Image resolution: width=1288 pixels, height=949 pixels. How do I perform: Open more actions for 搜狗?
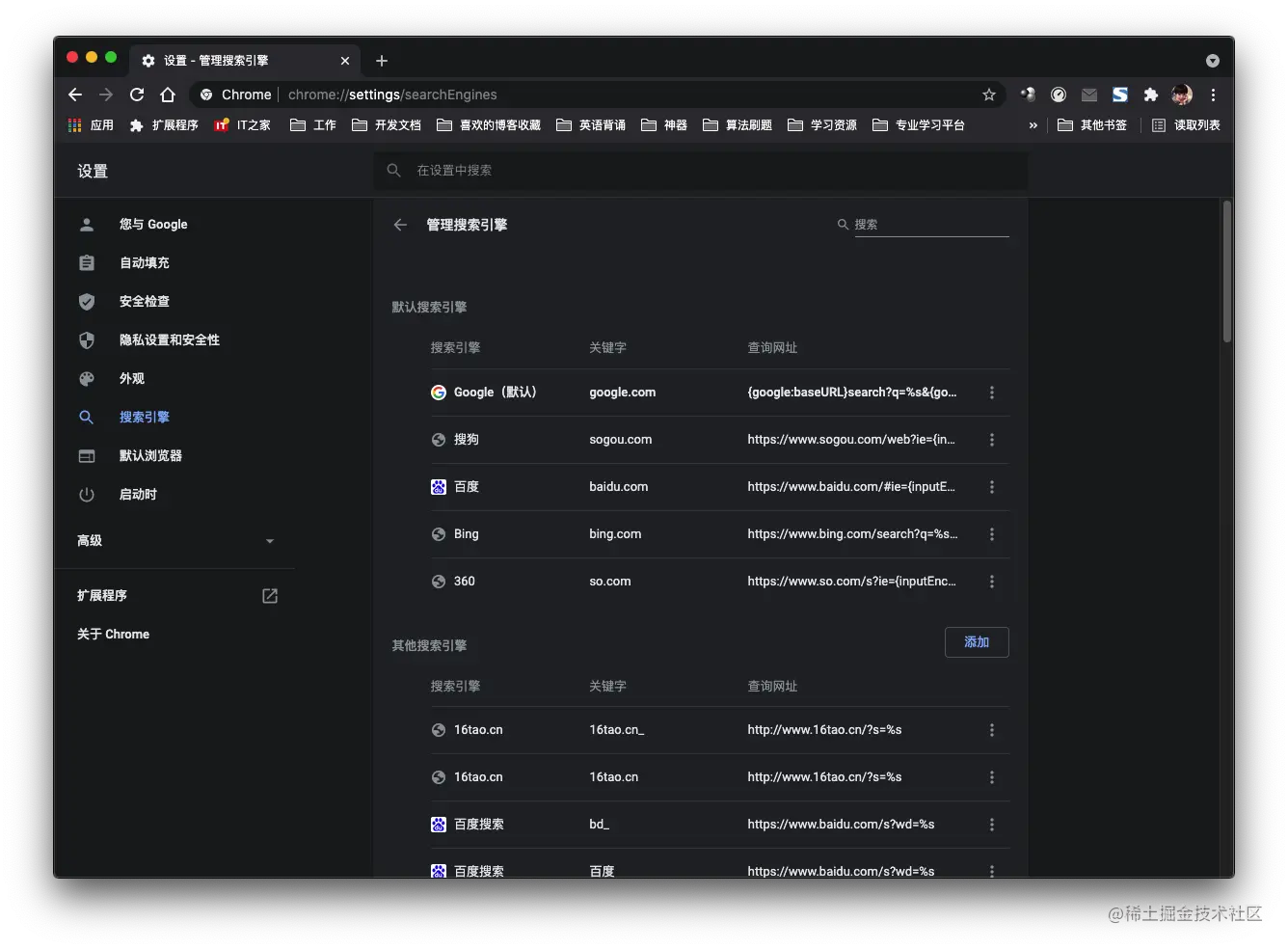click(x=992, y=440)
